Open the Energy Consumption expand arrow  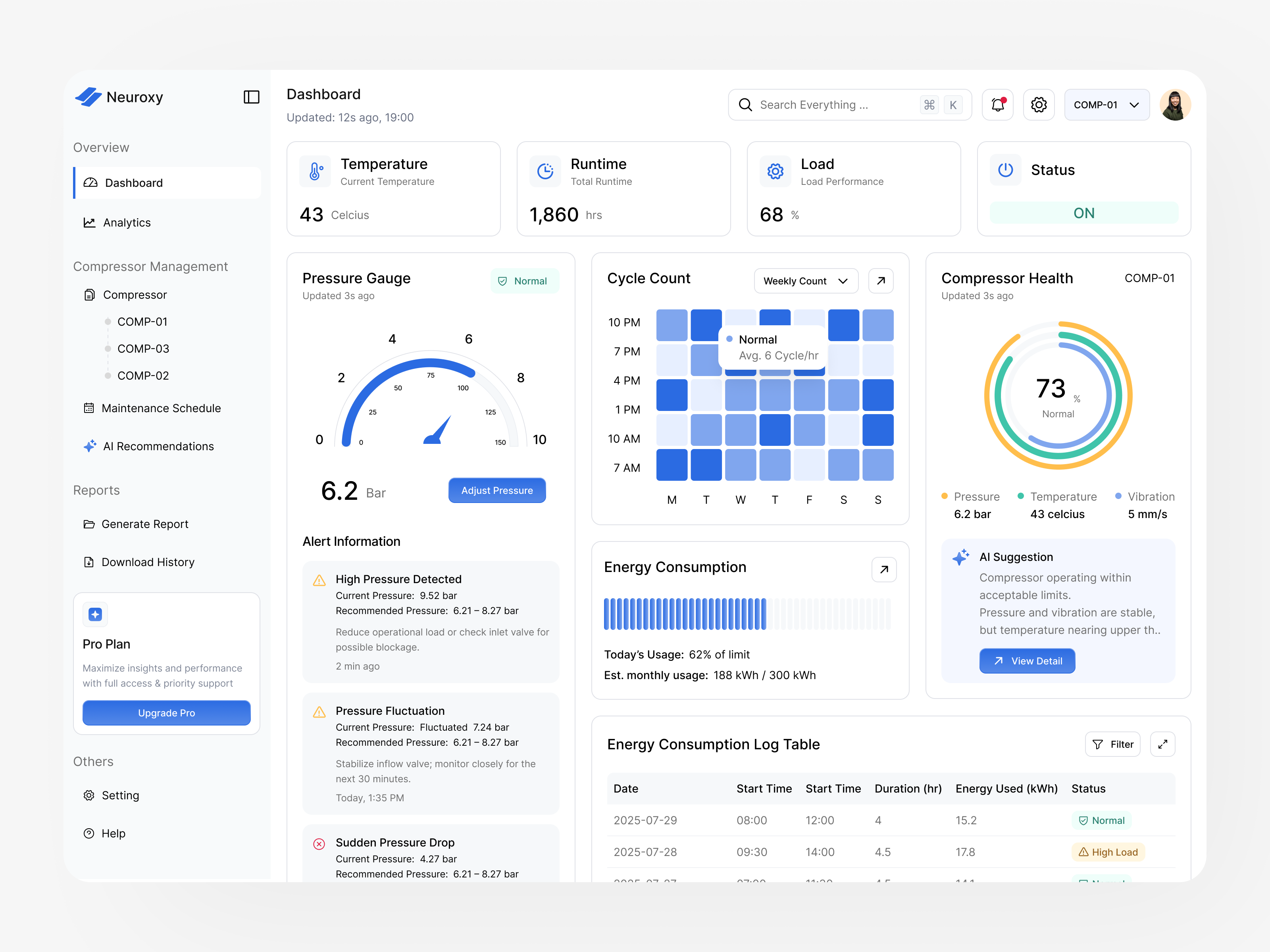point(883,569)
